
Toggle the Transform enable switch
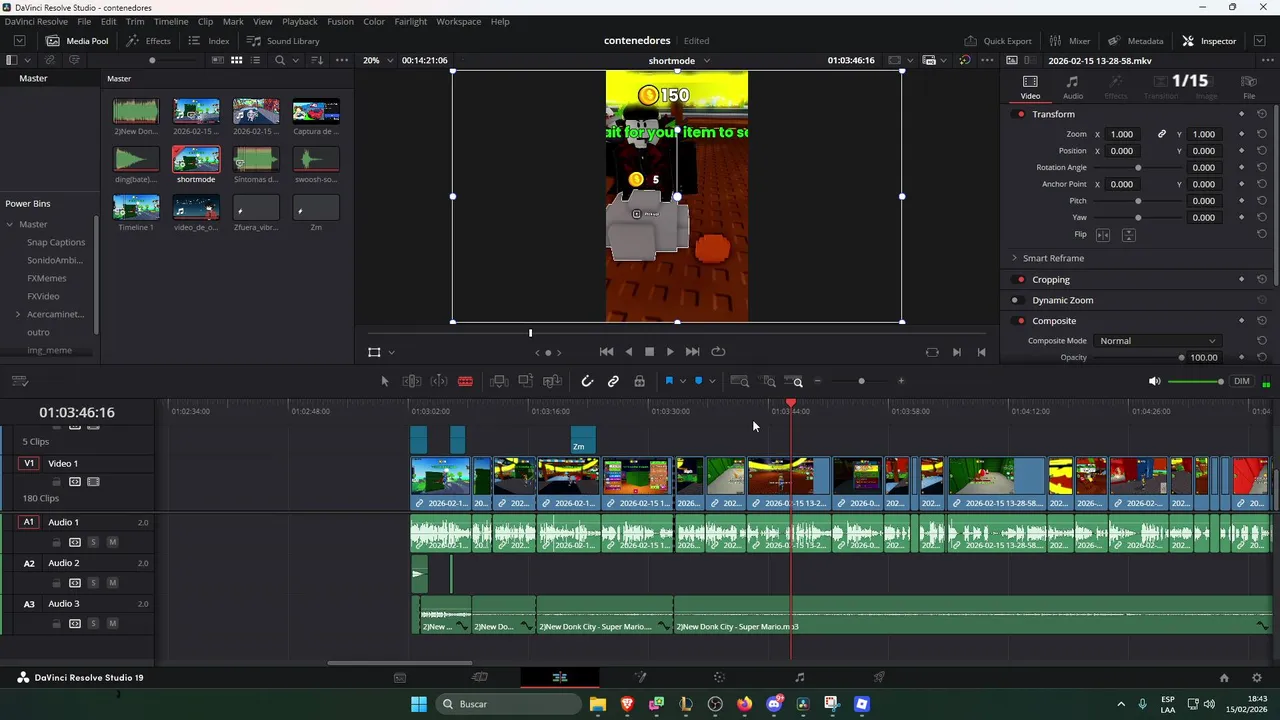pyautogui.click(x=1020, y=114)
